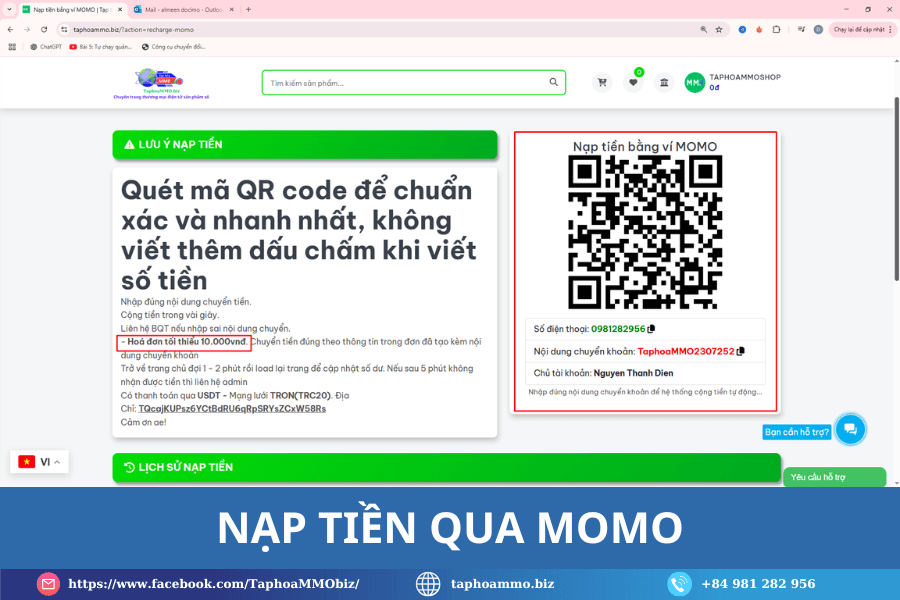The image size is (900, 600).
Task: Copy the phone number 0981282956
Action: click(x=651, y=329)
